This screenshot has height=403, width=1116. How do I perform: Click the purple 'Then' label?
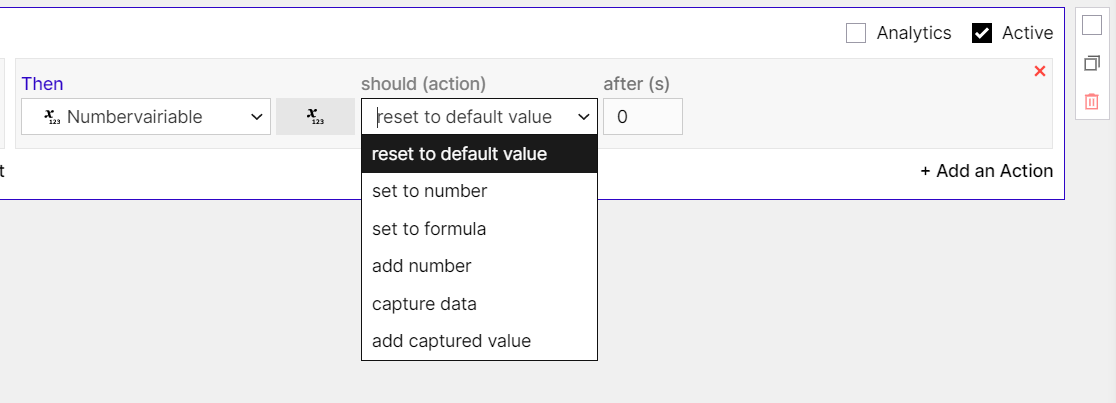tap(42, 83)
